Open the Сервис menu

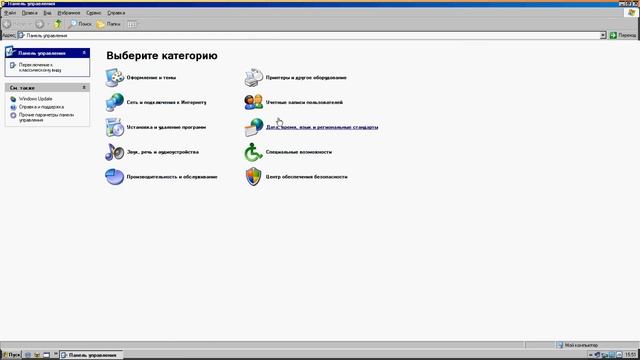click(93, 13)
